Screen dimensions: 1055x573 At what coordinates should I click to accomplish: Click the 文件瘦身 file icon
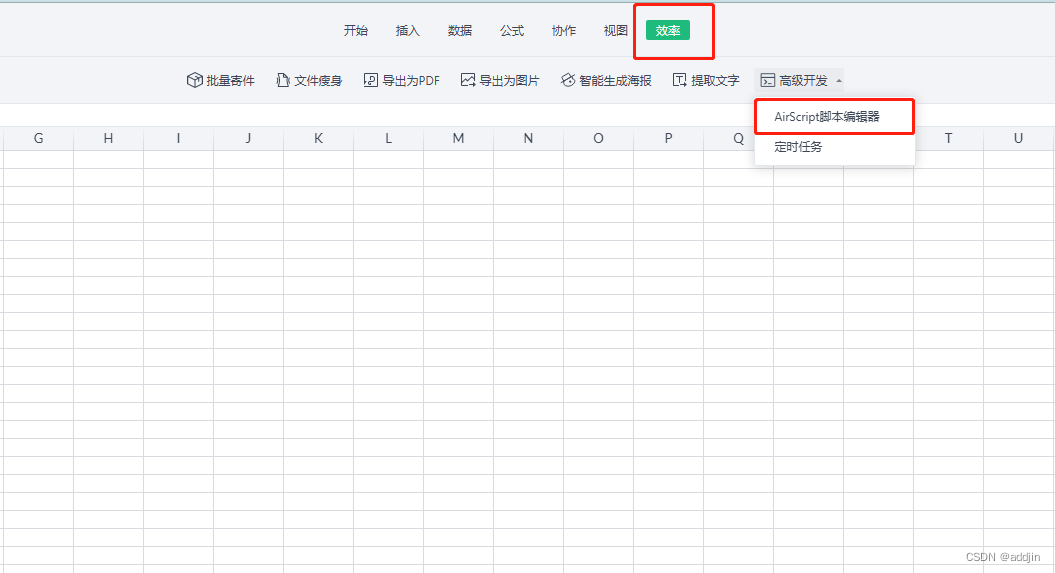[283, 80]
